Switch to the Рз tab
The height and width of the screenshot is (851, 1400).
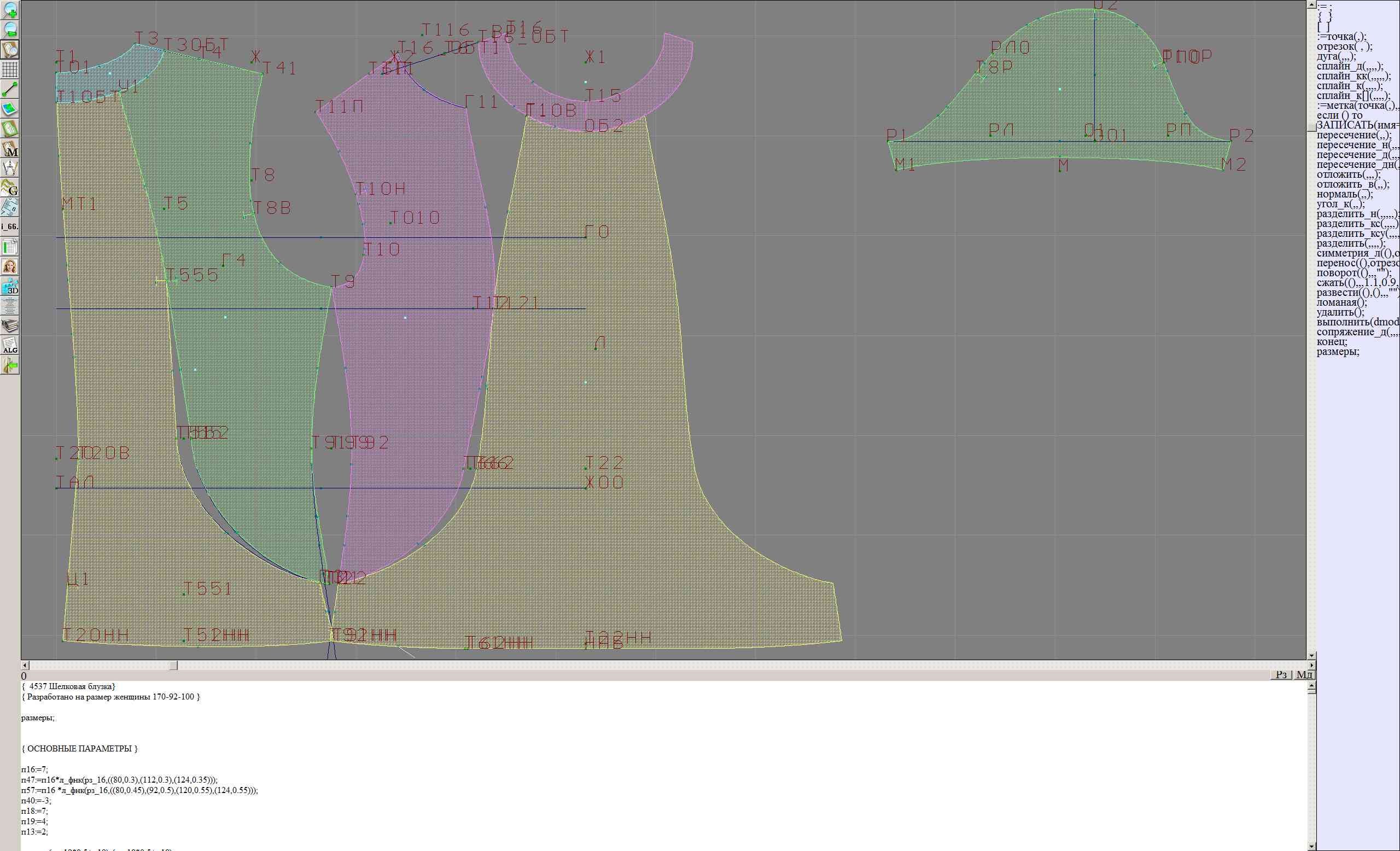click(1281, 674)
